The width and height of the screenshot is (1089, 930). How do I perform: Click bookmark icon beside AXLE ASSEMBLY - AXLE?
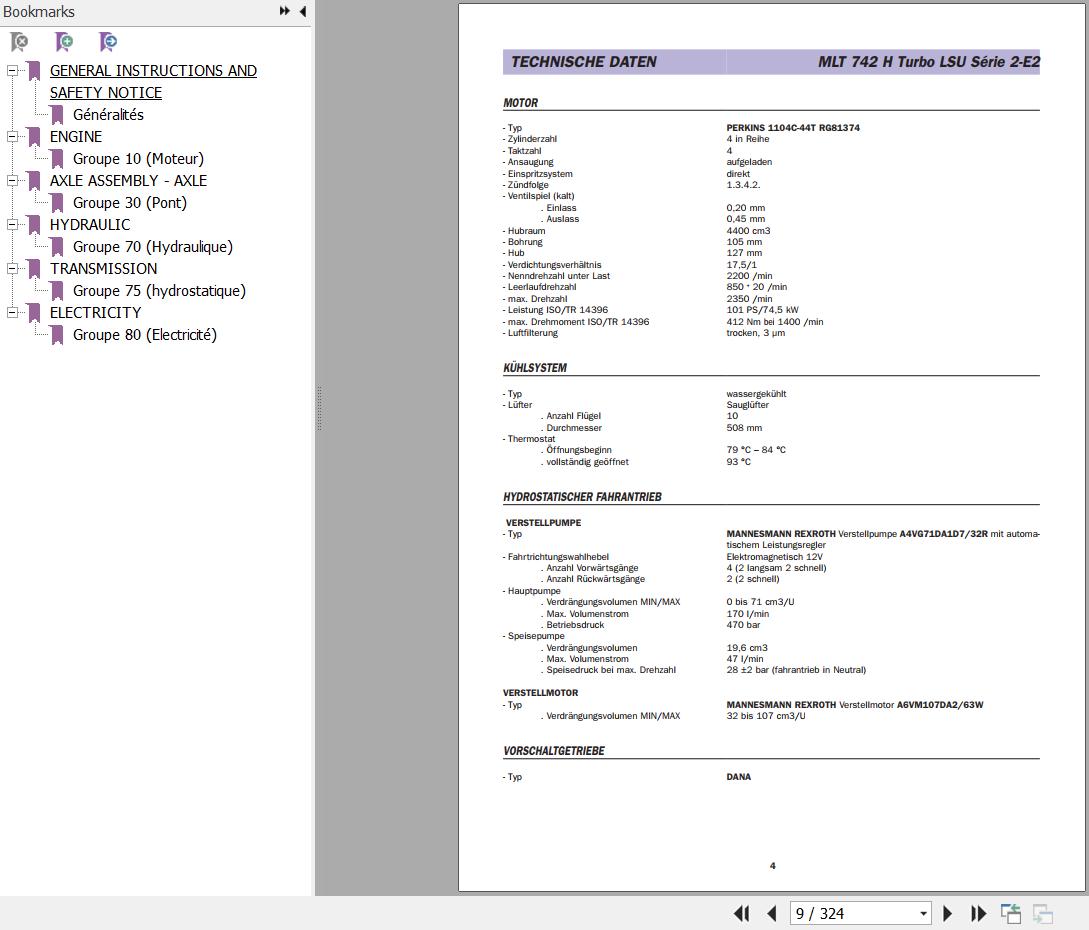tap(34, 181)
